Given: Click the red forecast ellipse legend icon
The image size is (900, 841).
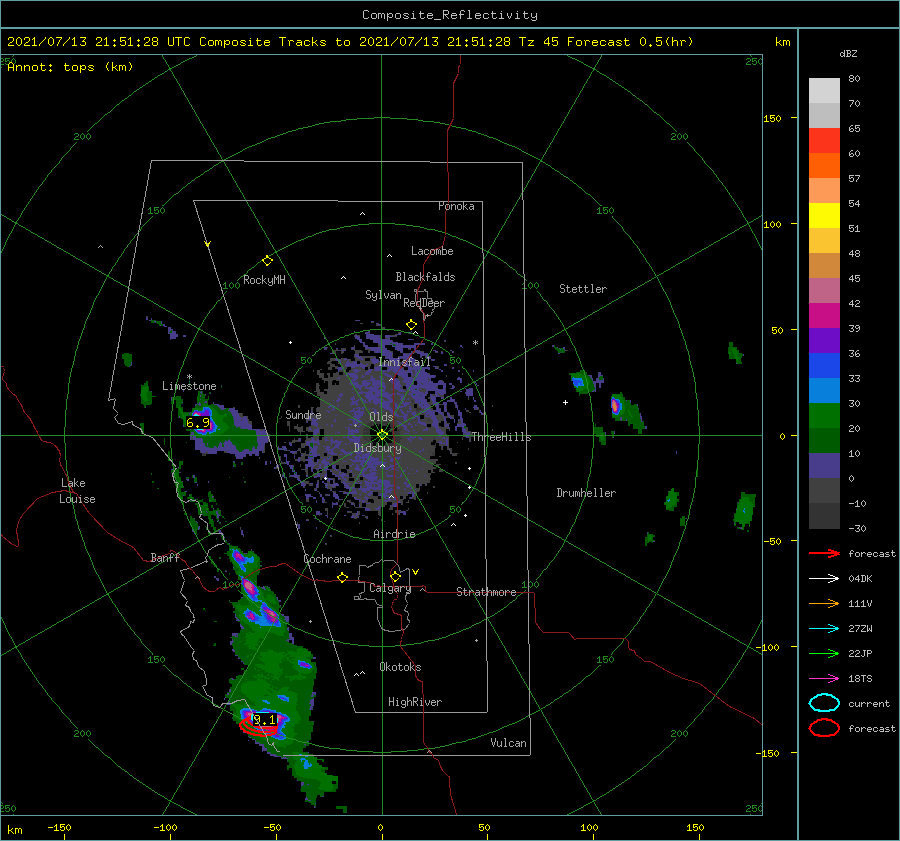Looking at the screenshot, I should [x=824, y=728].
